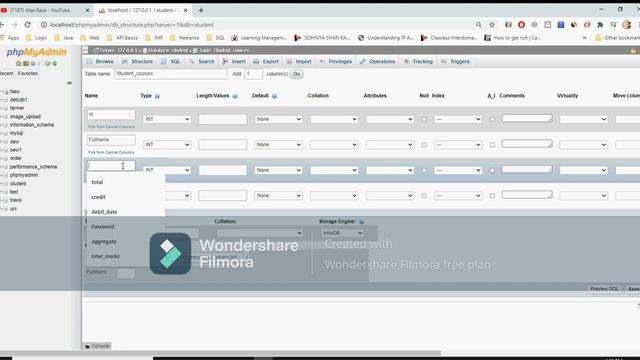Open the Java bookmarks folder
This screenshot has height=360, width=640.
(x=64, y=38)
